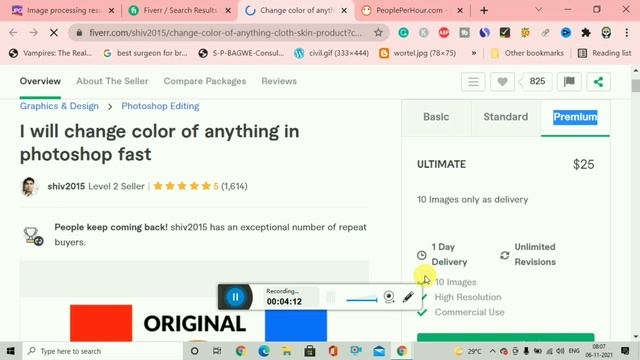Open Task View in taskbar

click(x=217, y=351)
